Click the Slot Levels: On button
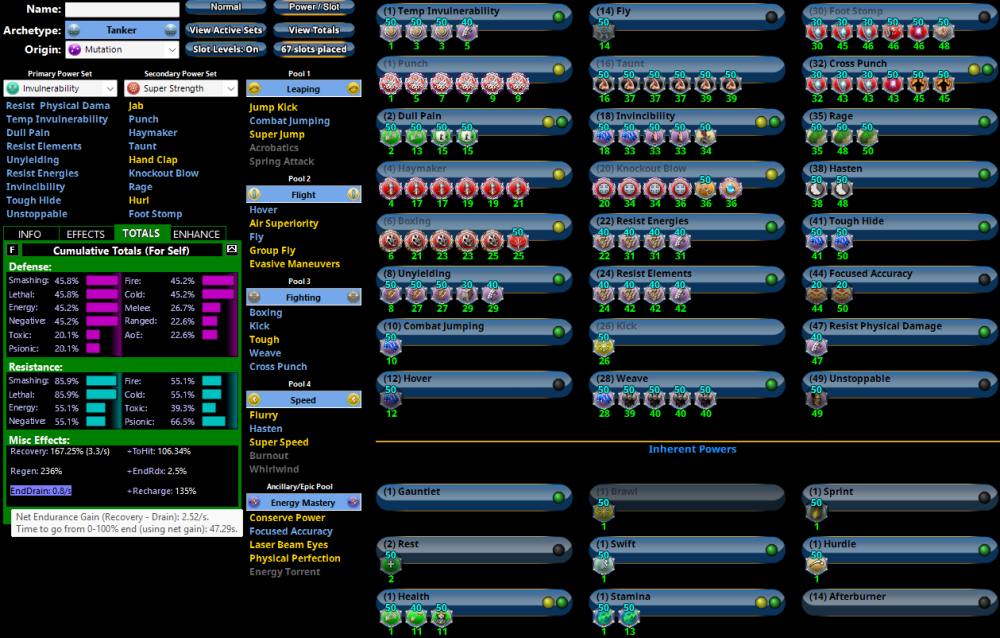This screenshot has width=1000, height=638. pyautogui.click(x=225, y=49)
